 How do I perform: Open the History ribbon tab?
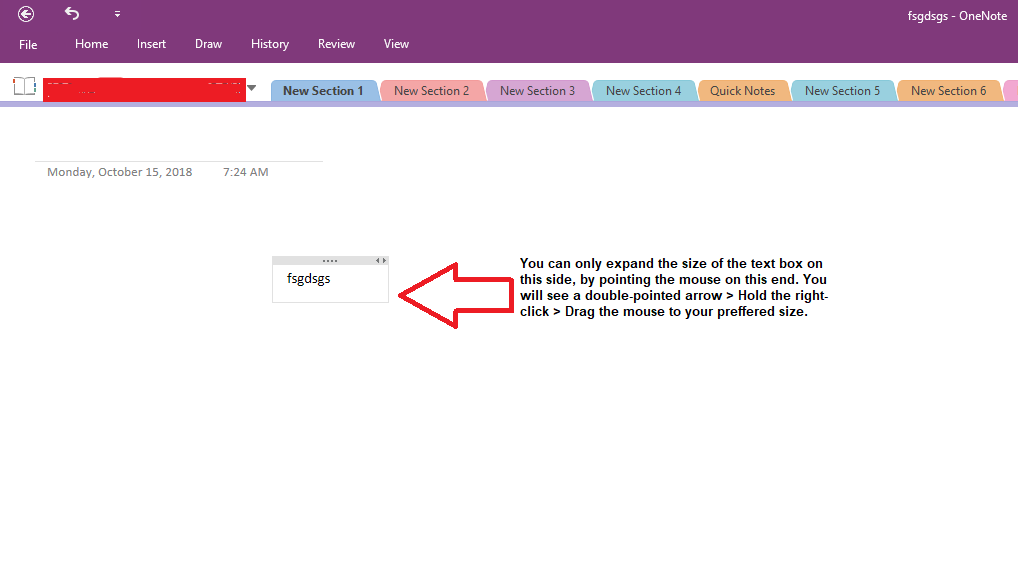click(270, 44)
